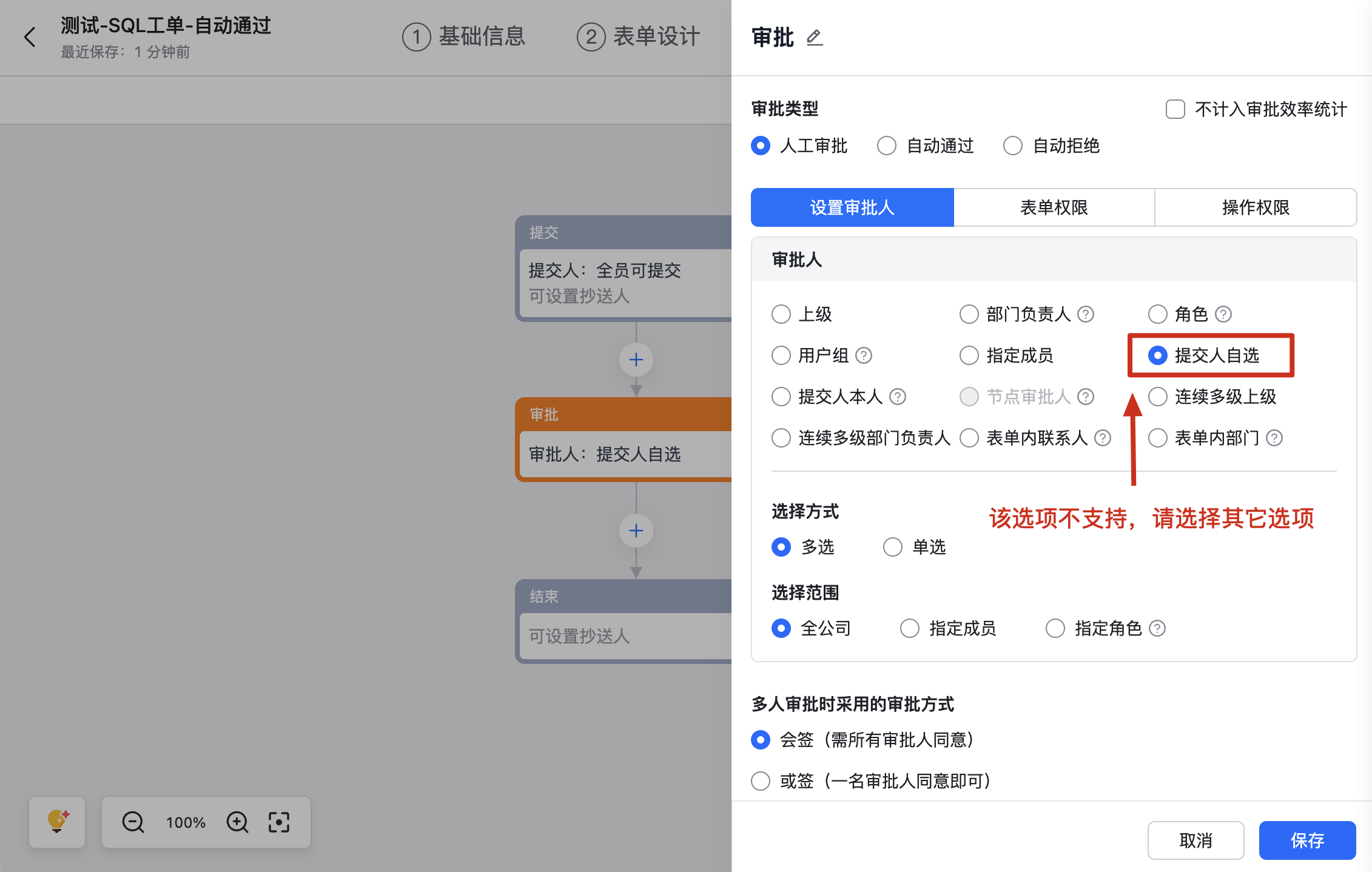The image size is (1372, 872).
Task: Click help icon next to 部门负责人
Action: coord(1085,314)
